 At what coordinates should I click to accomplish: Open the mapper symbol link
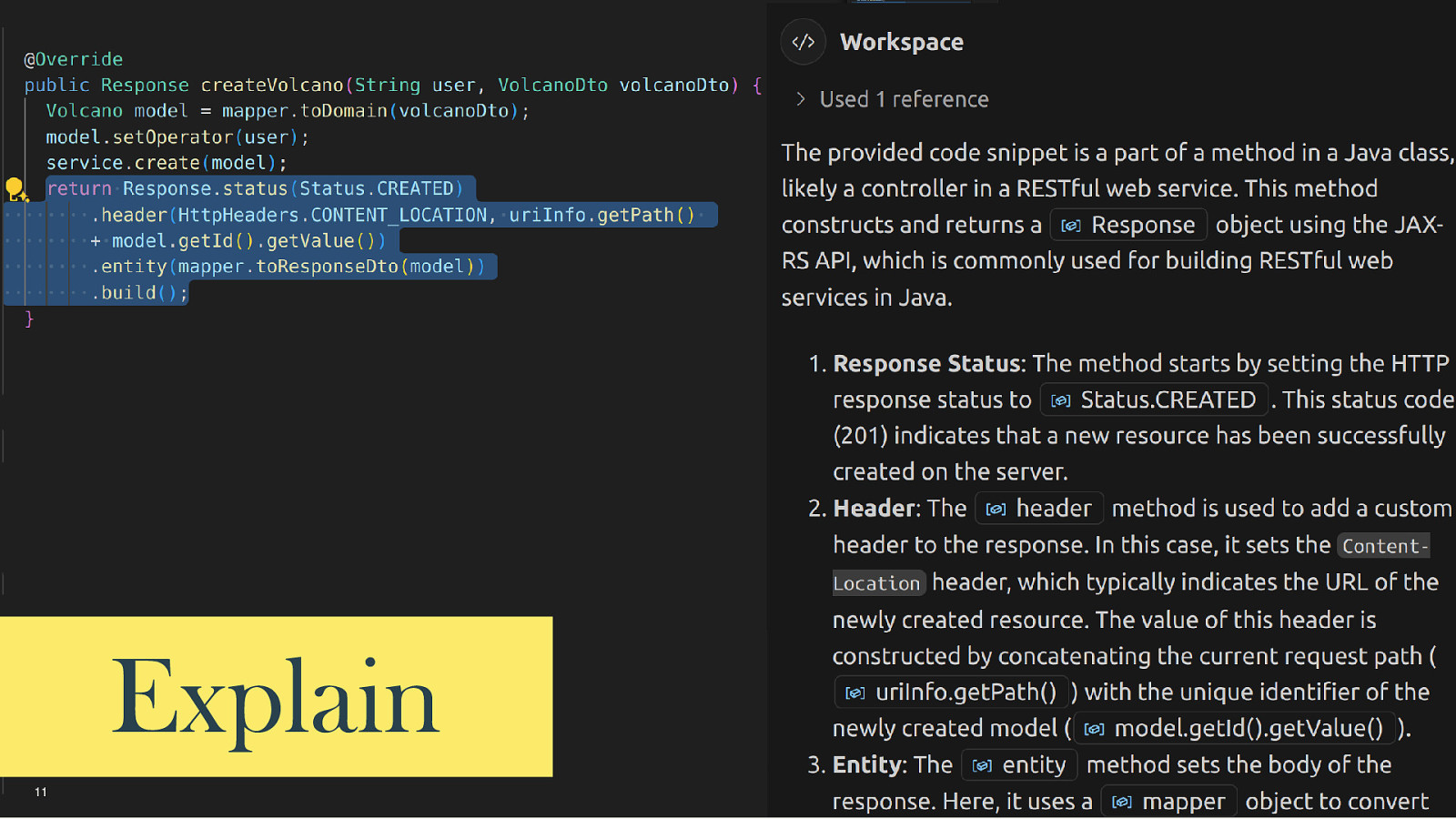[1169, 802]
